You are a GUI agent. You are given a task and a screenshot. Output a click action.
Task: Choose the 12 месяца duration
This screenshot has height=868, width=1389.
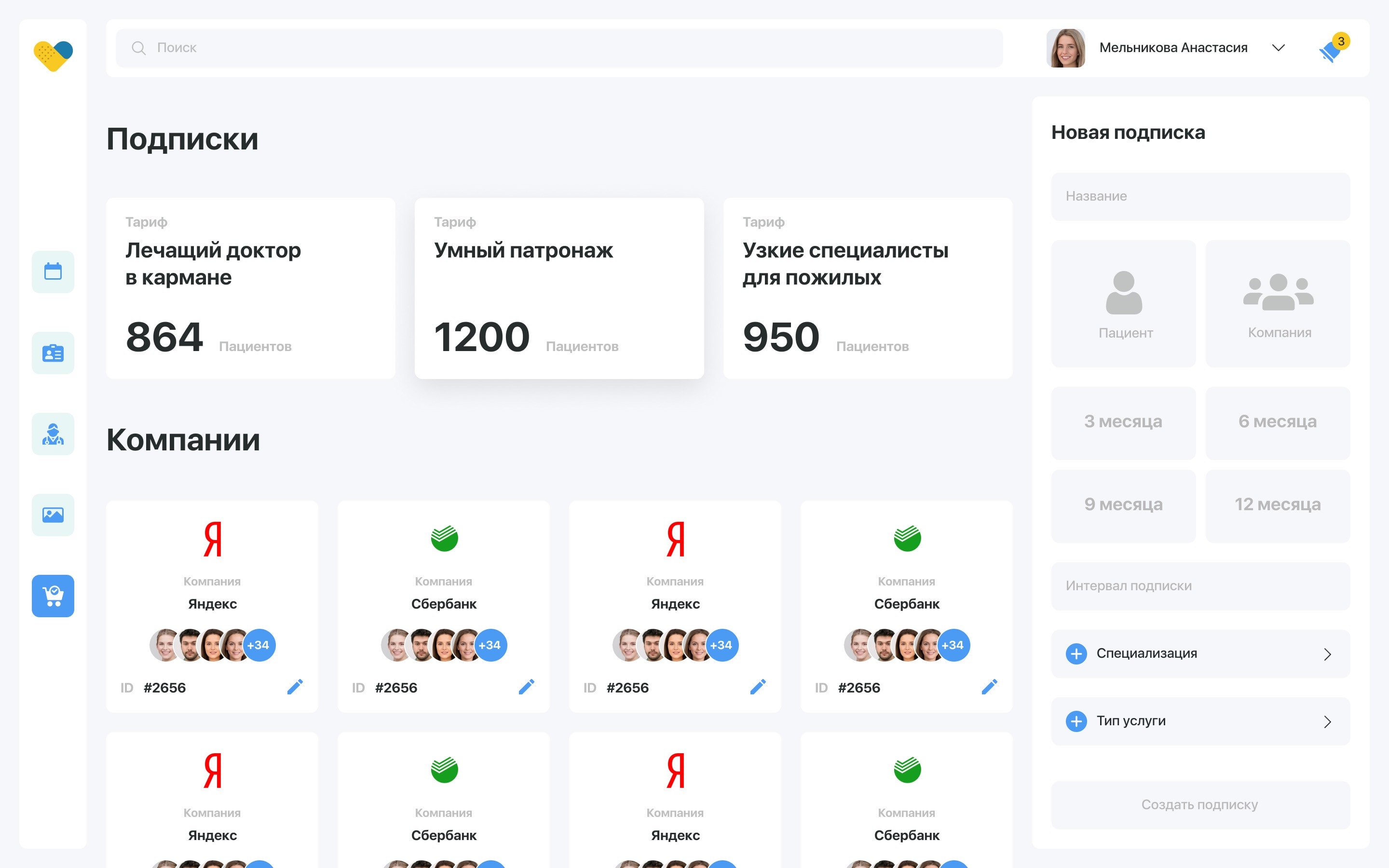[1278, 506]
